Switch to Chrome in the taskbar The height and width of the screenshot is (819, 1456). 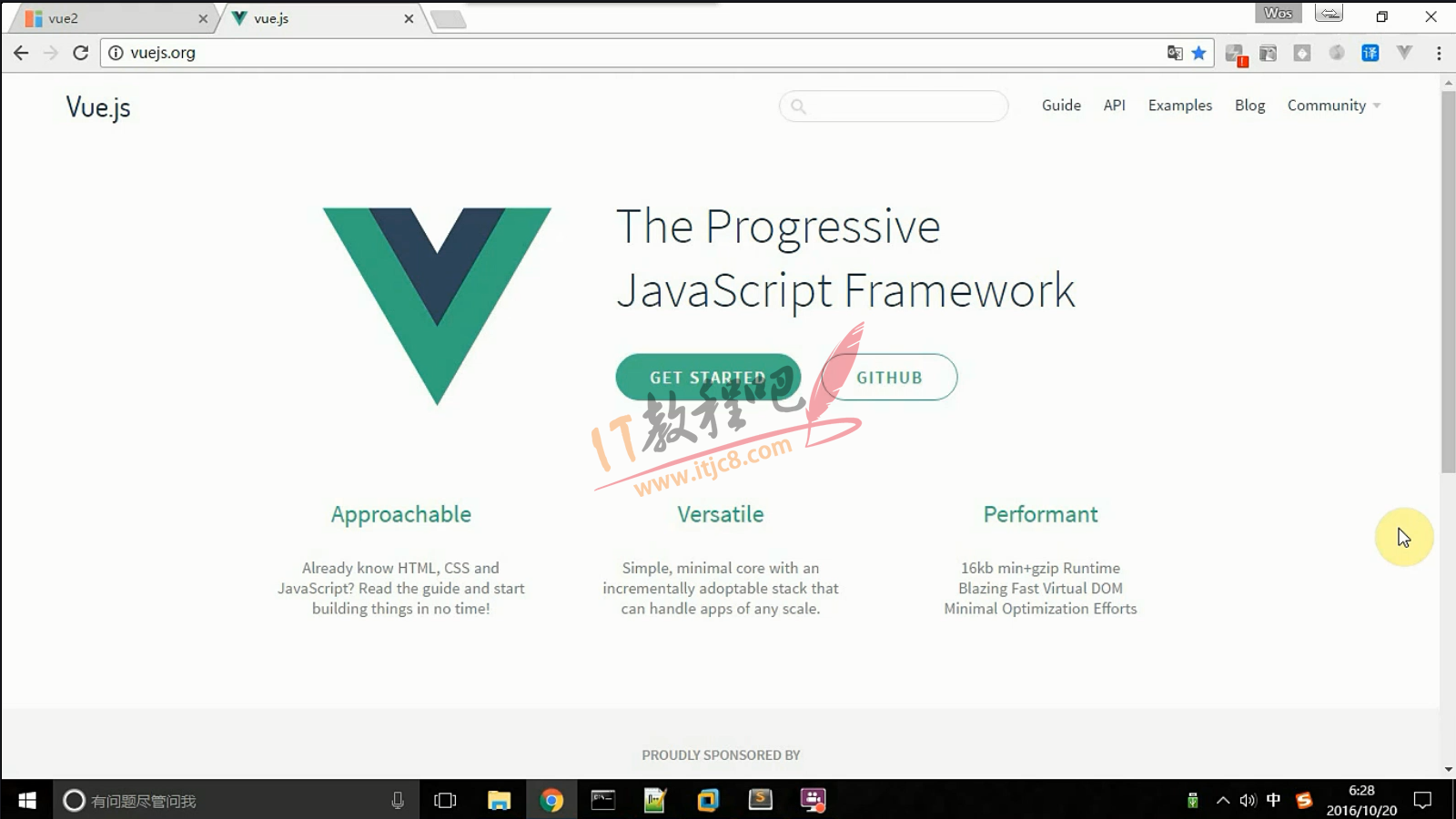click(x=551, y=800)
